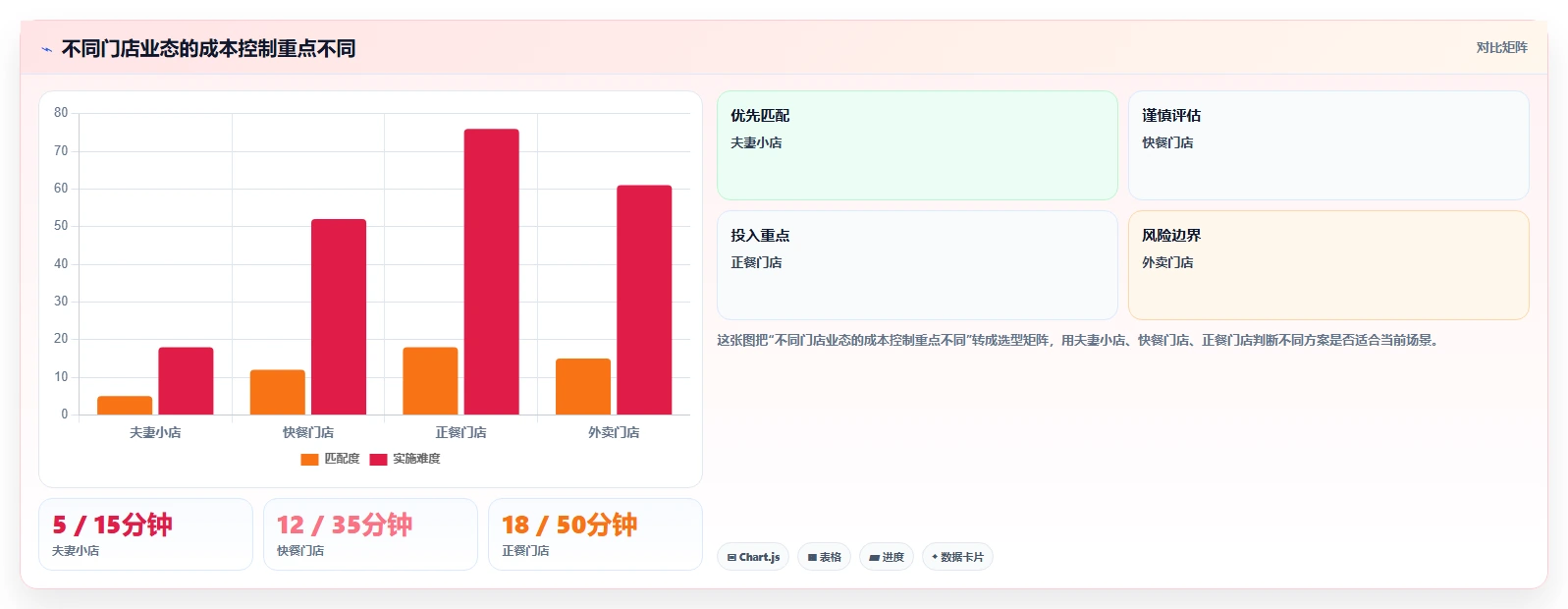
Task: Click the red bar for 快餐门店
Action: [x=339, y=316]
